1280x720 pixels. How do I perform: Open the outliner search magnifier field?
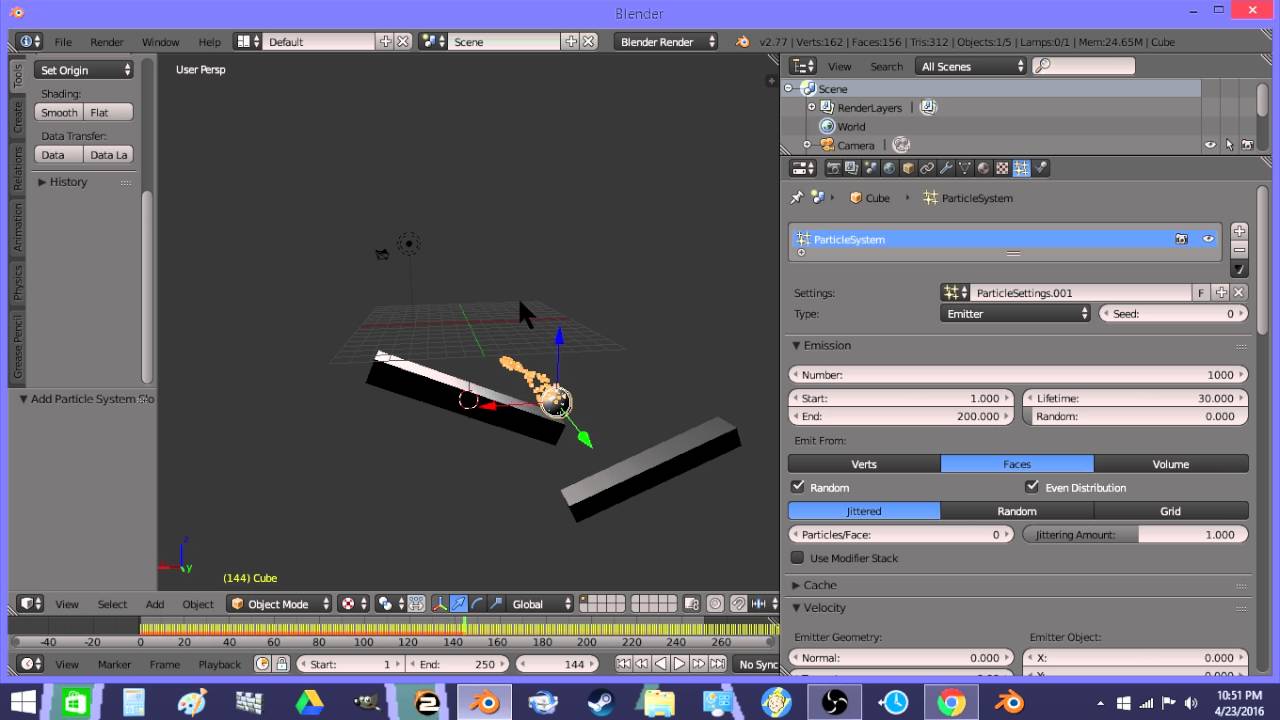pyautogui.click(x=1083, y=66)
